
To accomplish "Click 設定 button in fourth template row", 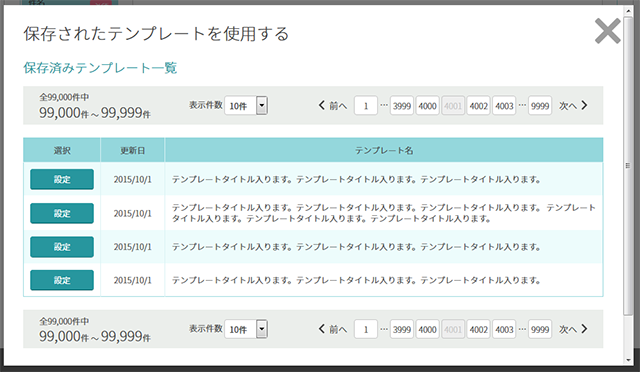I will (62, 280).
